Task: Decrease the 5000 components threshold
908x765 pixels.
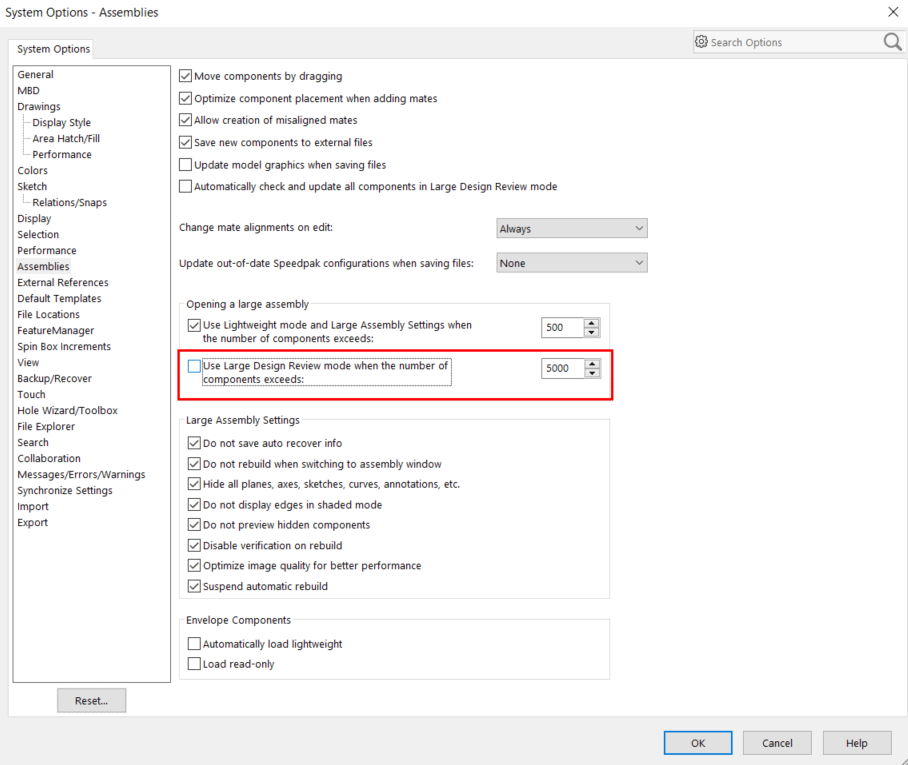Action: (592, 374)
